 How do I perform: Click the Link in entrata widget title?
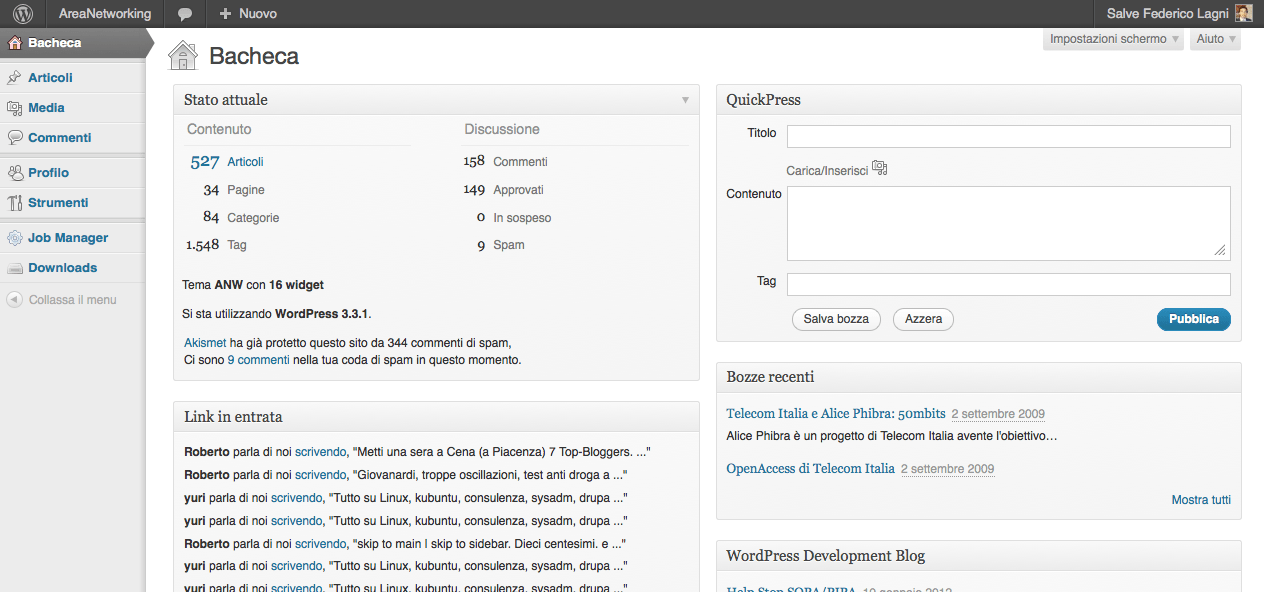[233, 417]
